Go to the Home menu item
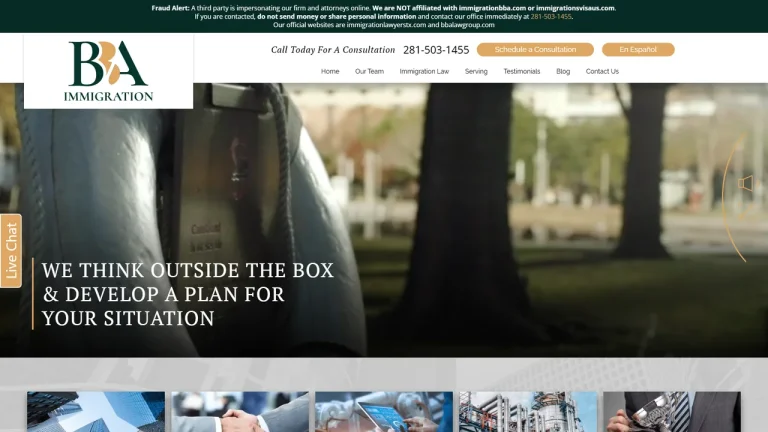The height and width of the screenshot is (432, 768). pyautogui.click(x=330, y=72)
